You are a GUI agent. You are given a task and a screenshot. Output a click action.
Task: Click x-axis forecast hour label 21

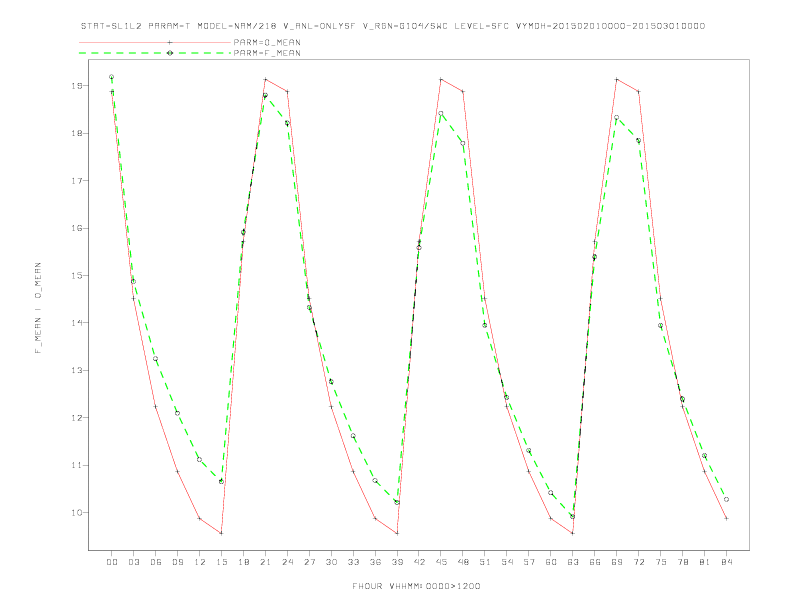click(x=266, y=562)
